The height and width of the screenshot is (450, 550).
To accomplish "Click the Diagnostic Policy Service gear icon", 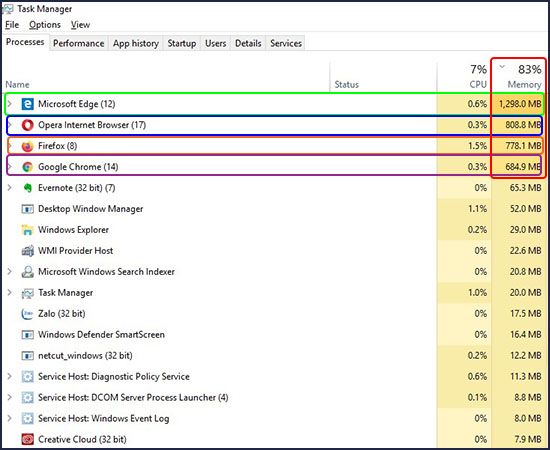I will [x=27, y=377].
